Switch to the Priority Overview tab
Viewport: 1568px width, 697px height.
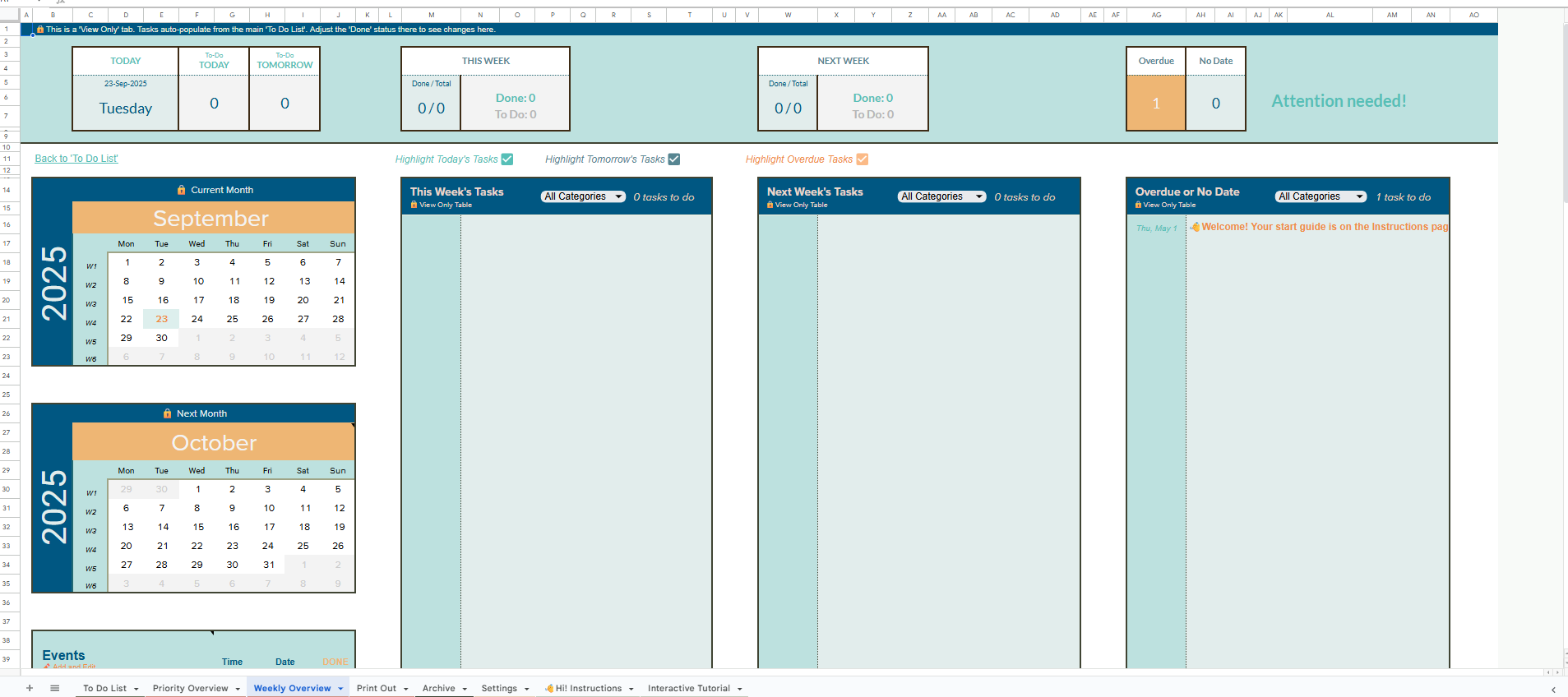[190, 688]
